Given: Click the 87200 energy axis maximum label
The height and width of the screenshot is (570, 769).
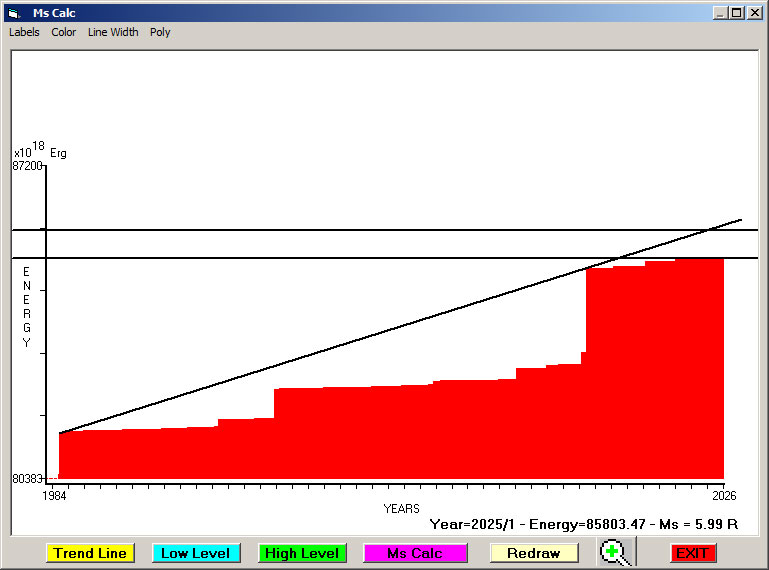Looking at the screenshot, I should click(27, 166).
